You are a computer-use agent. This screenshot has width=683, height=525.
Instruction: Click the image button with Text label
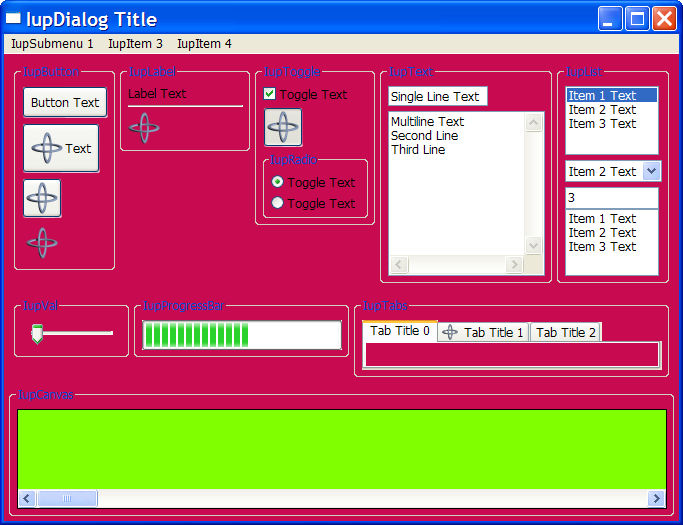[x=61, y=149]
